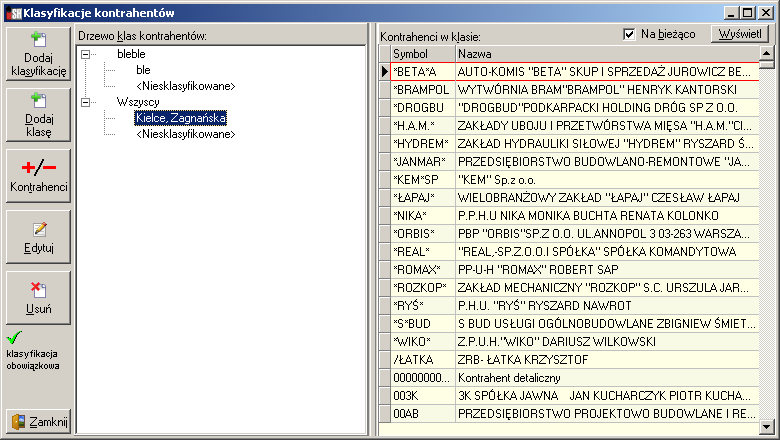Viewport: 780px width, 440px height.
Task: Click the green klasyfikacja obowiązkowa checkmark
Action: tap(14, 338)
